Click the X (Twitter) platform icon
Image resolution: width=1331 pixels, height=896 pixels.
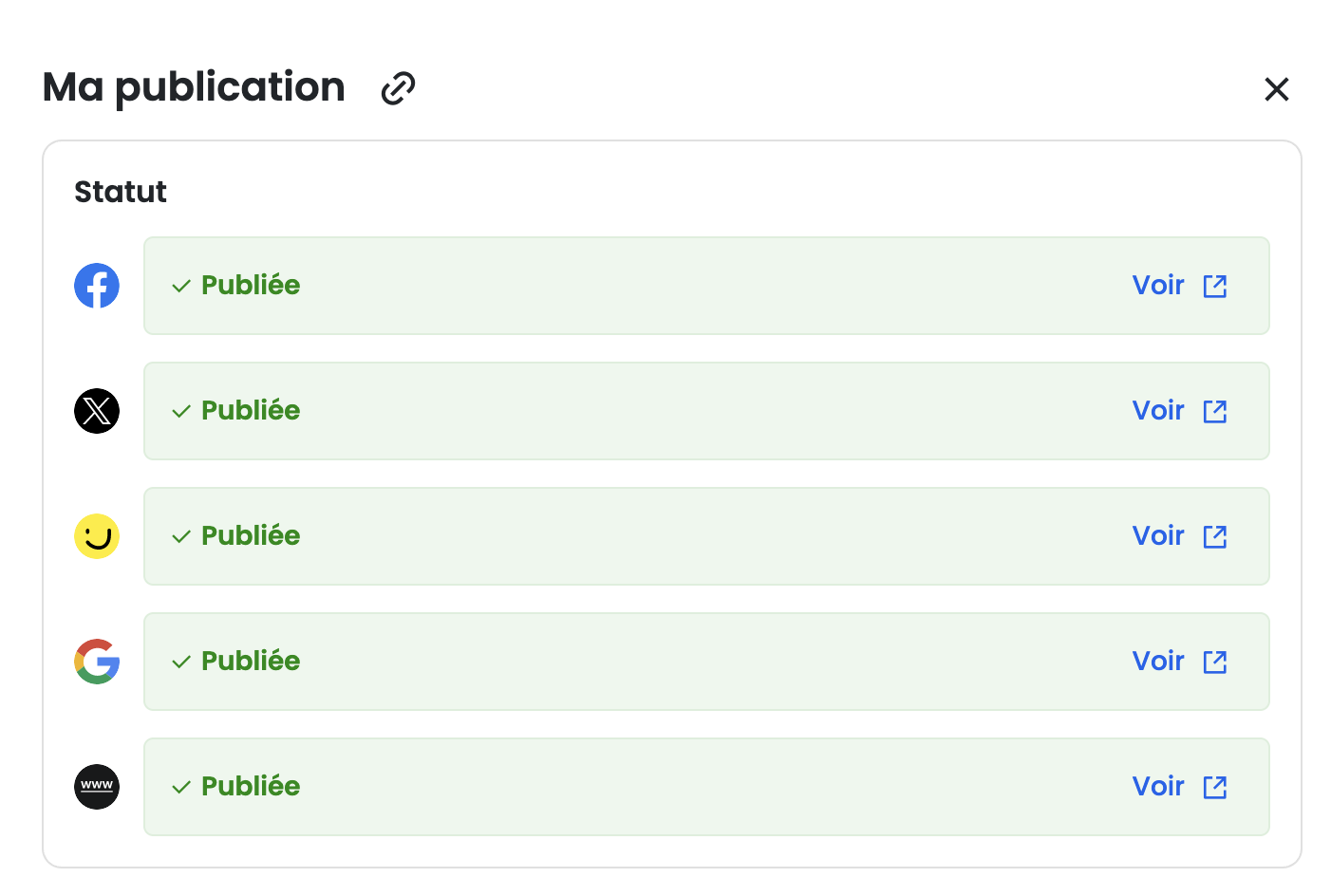pos(97,411)
